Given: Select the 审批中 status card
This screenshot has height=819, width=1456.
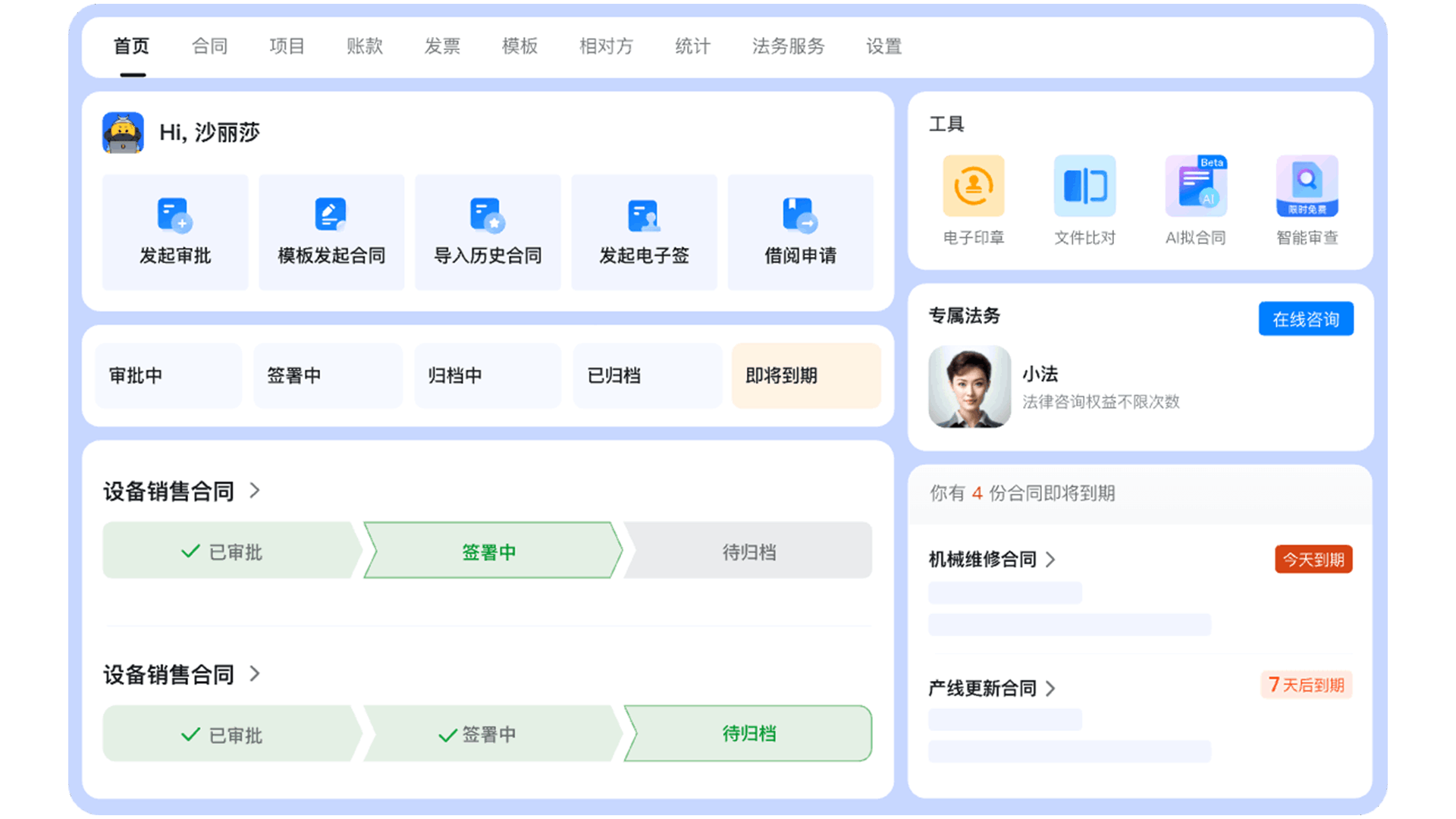Looking at the screenshot, I should [168, 375].
